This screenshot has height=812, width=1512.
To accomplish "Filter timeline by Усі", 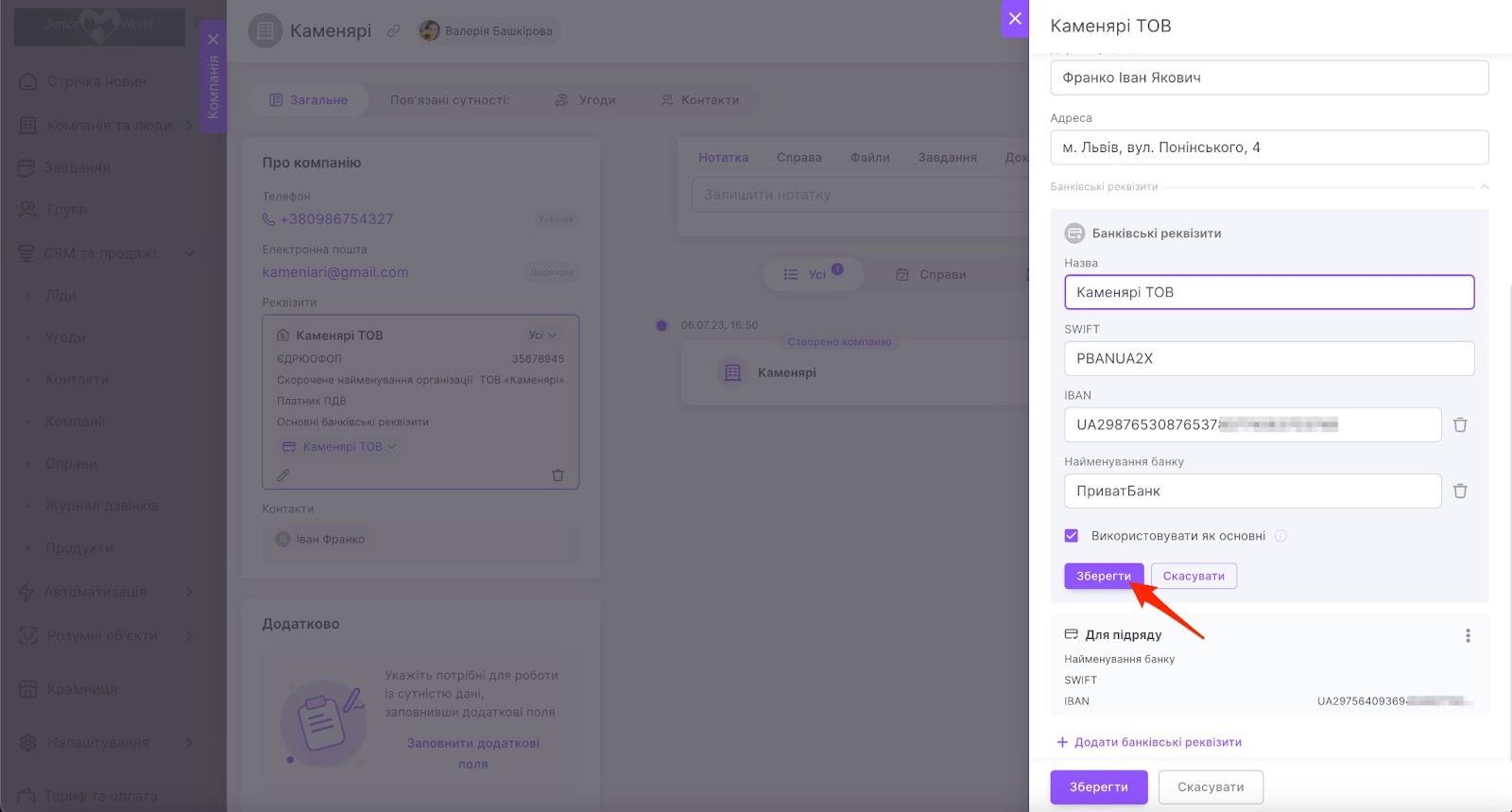I will pyautogui.click(x=813, y=274).
